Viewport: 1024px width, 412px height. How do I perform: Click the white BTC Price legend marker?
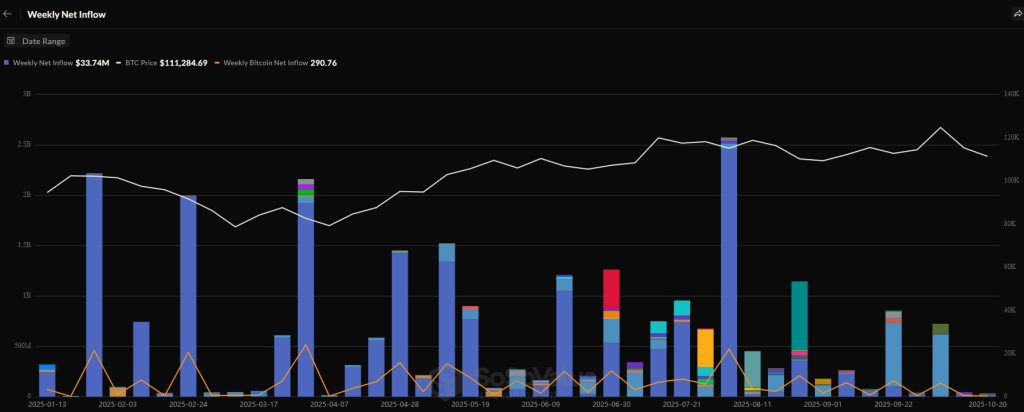pos(118,63)
